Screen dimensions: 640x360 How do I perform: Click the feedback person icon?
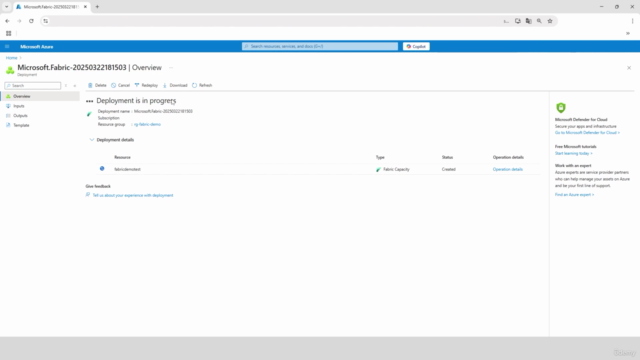[88, 195]
